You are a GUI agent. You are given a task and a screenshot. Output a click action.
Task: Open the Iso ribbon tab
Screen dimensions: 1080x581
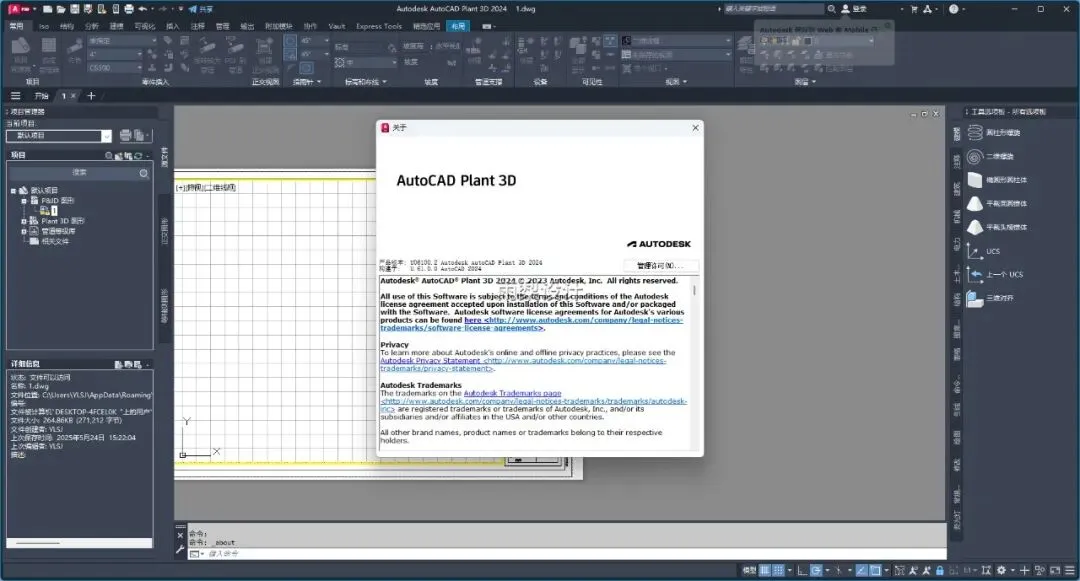(44, 26)
